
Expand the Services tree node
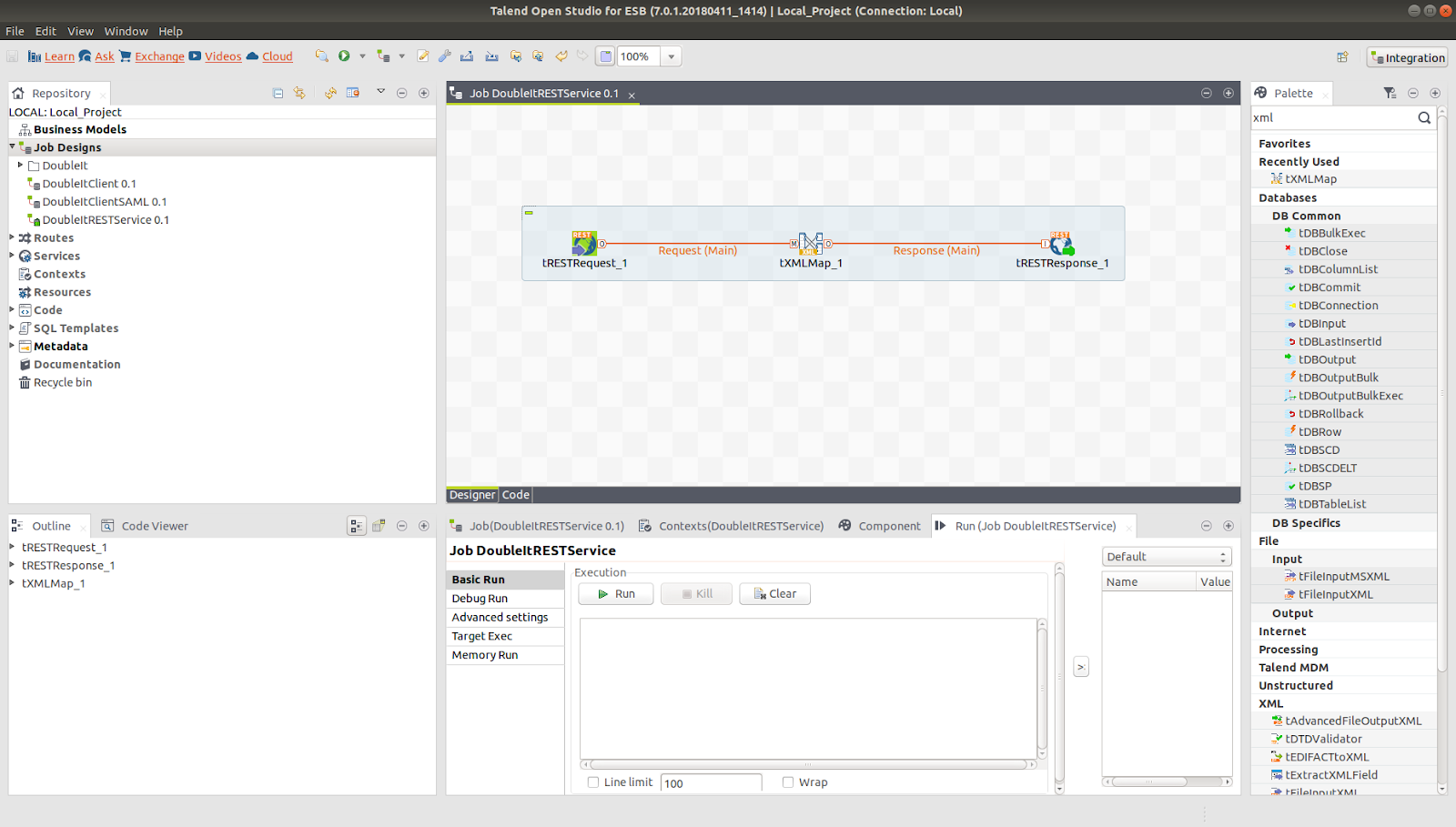coord(12,256)
